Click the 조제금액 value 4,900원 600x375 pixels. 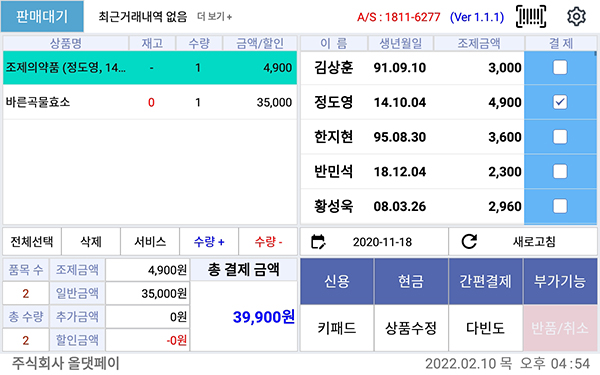(x=167, y=270)
